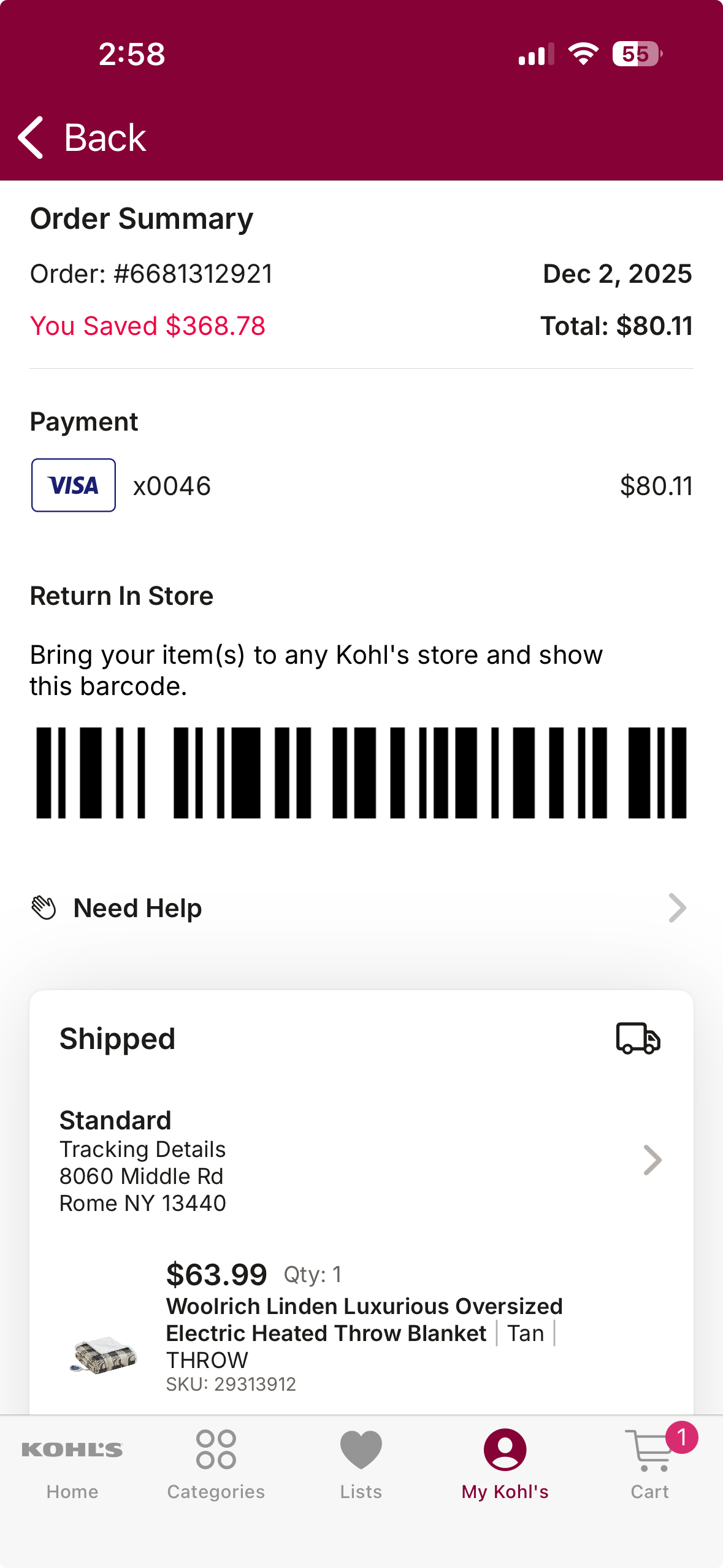Image resolution: width=723 pixels, height=1568 pixels.
Task: Switch to the Lists tab label
Action: coord(361,1491)
